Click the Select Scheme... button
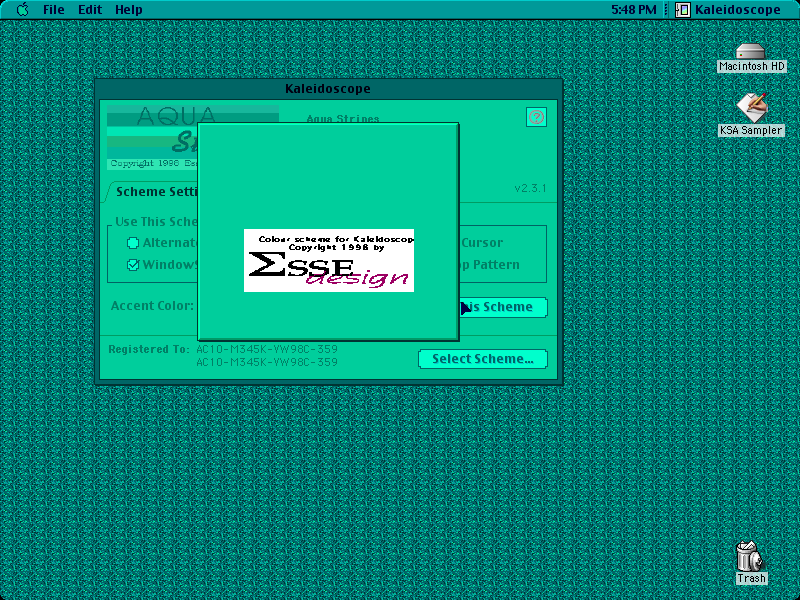 [x=483, y=359]
